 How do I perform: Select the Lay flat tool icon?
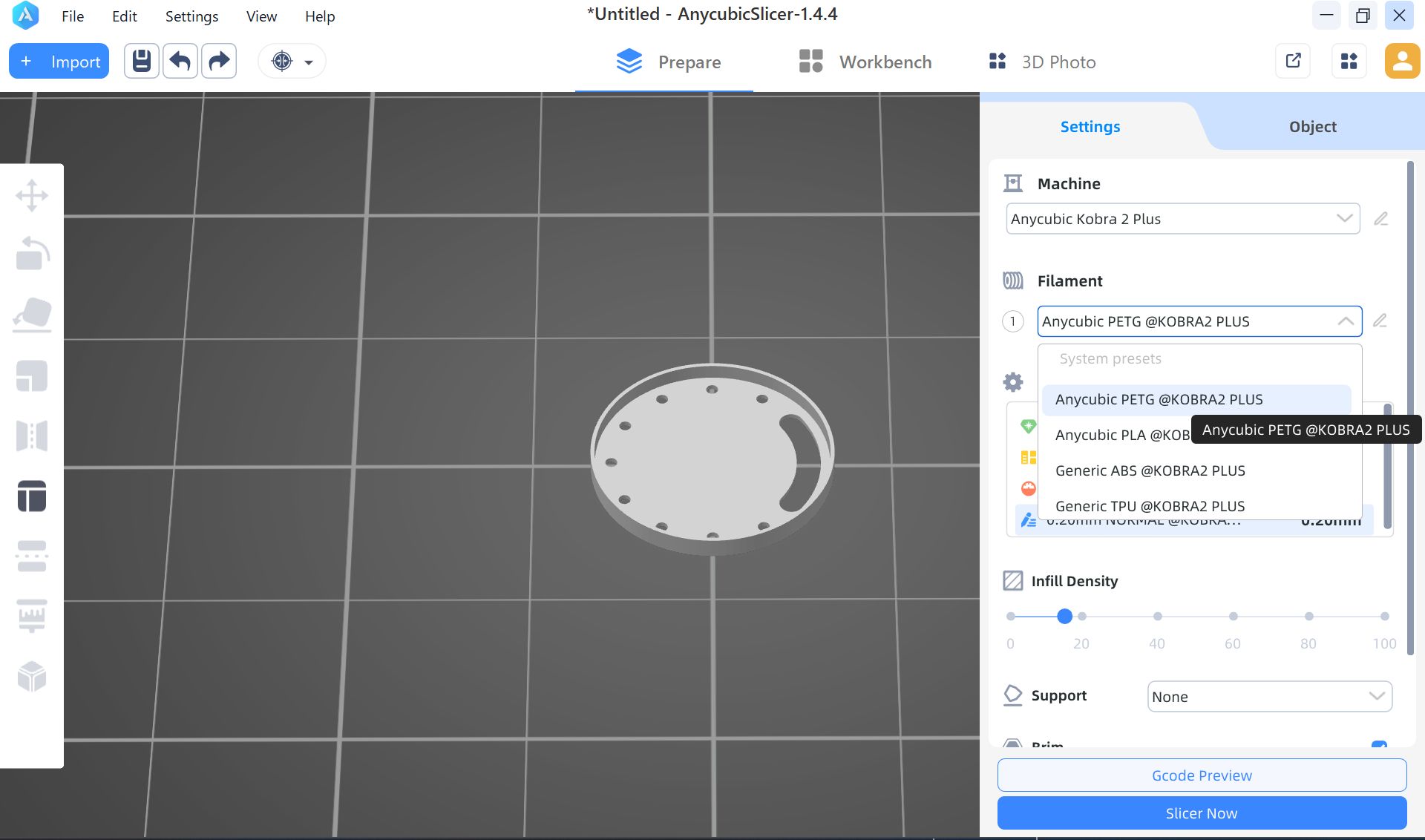point(32,315)
